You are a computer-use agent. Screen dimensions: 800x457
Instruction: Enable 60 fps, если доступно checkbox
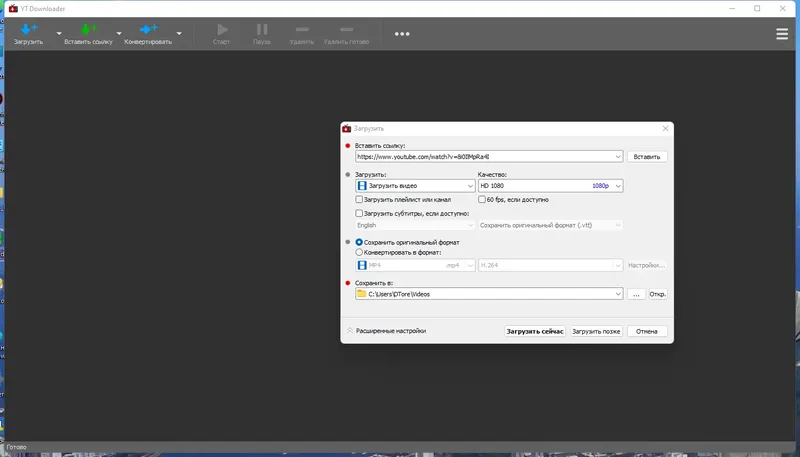(x=482, y=199)
